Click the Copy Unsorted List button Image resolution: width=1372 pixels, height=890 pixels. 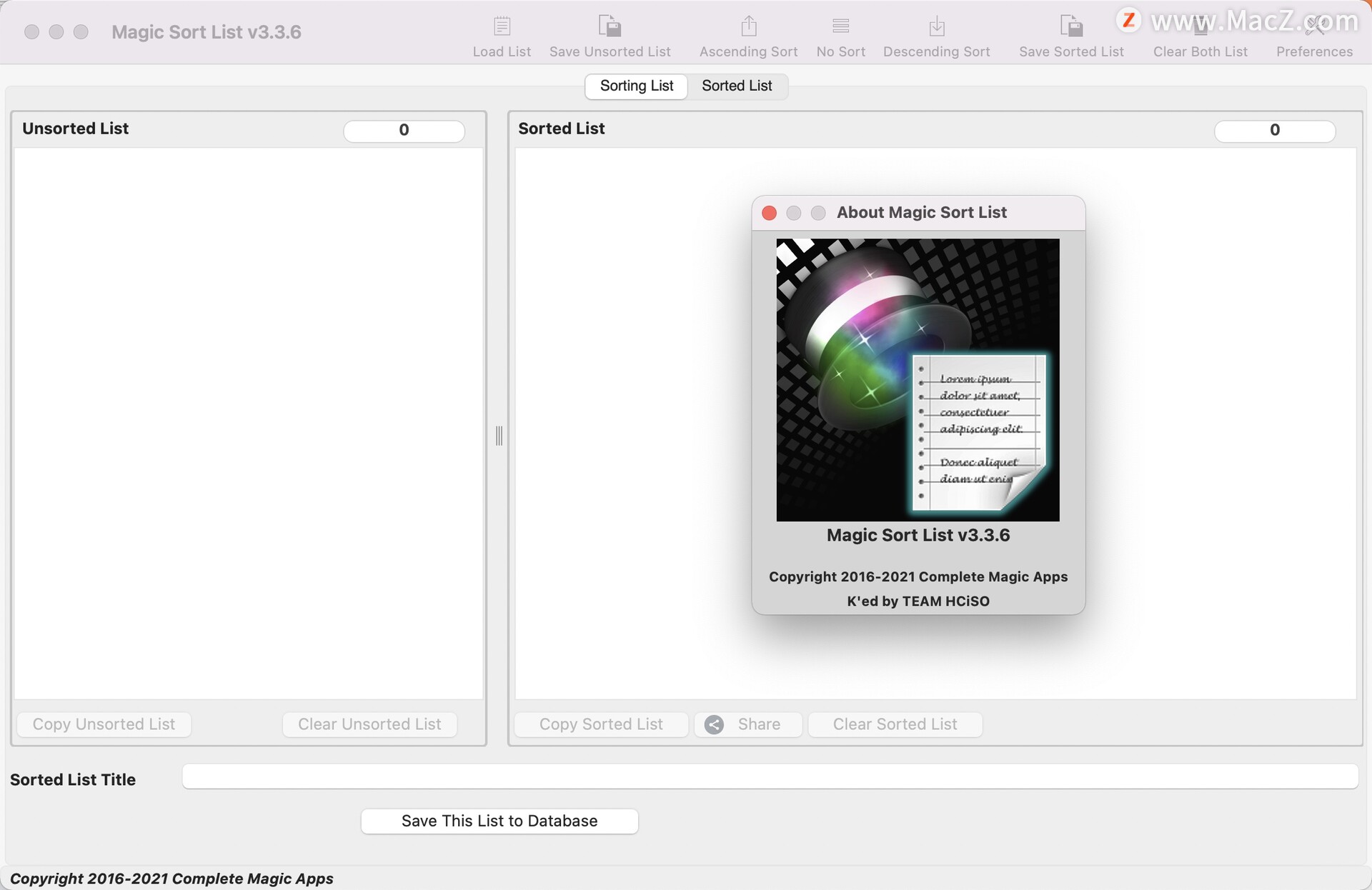pyautogui.click(x=103, y=723)
